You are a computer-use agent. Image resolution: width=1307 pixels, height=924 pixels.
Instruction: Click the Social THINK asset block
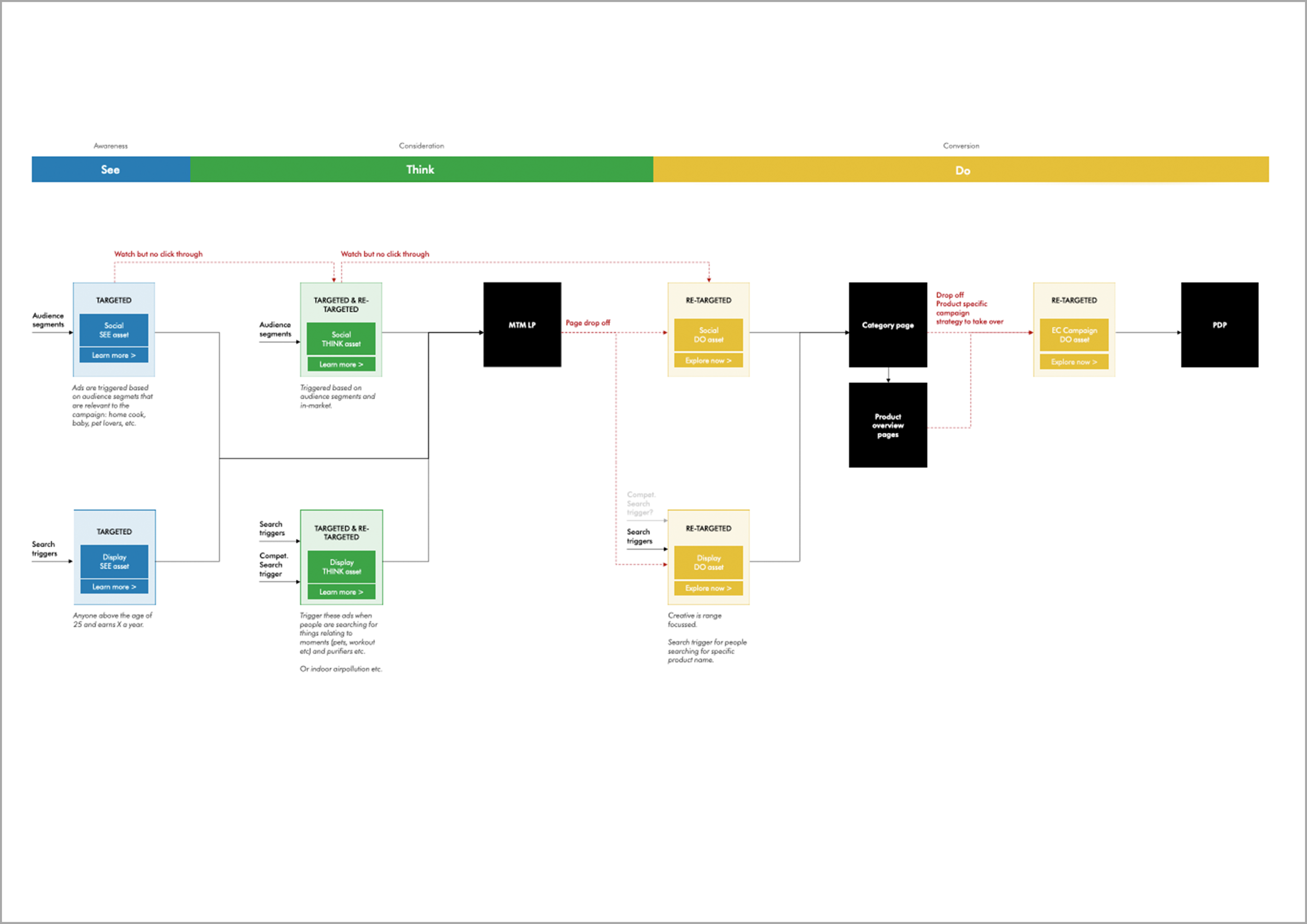[341, 339]
